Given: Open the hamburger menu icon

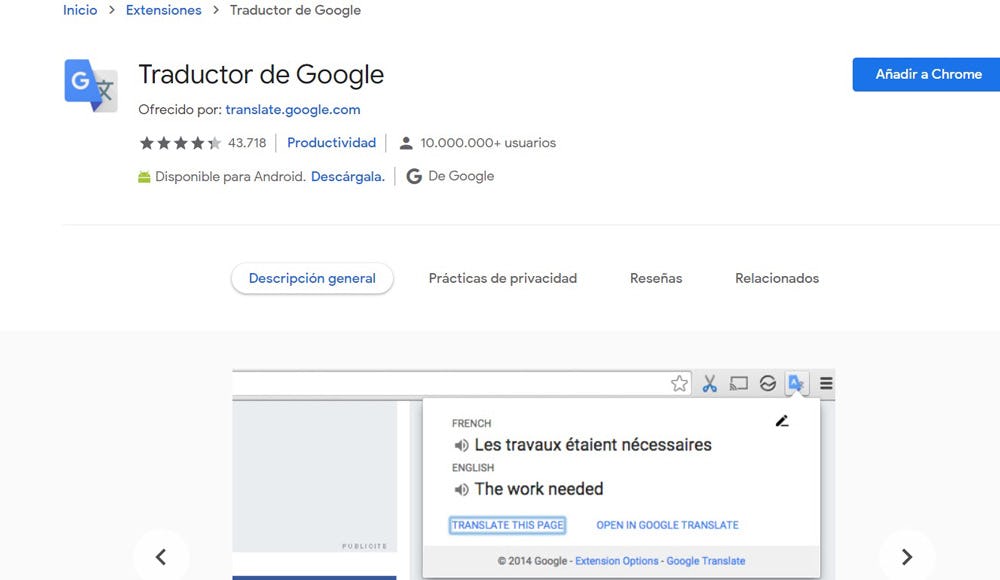Looking at the screenshot, I should (x=826, y=384).
